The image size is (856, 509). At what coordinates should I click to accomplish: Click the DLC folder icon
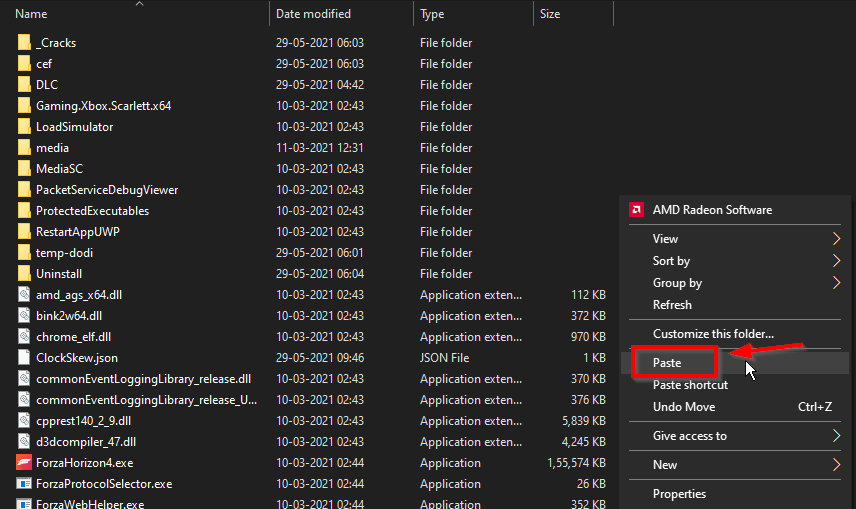click(x=24, y=85)
